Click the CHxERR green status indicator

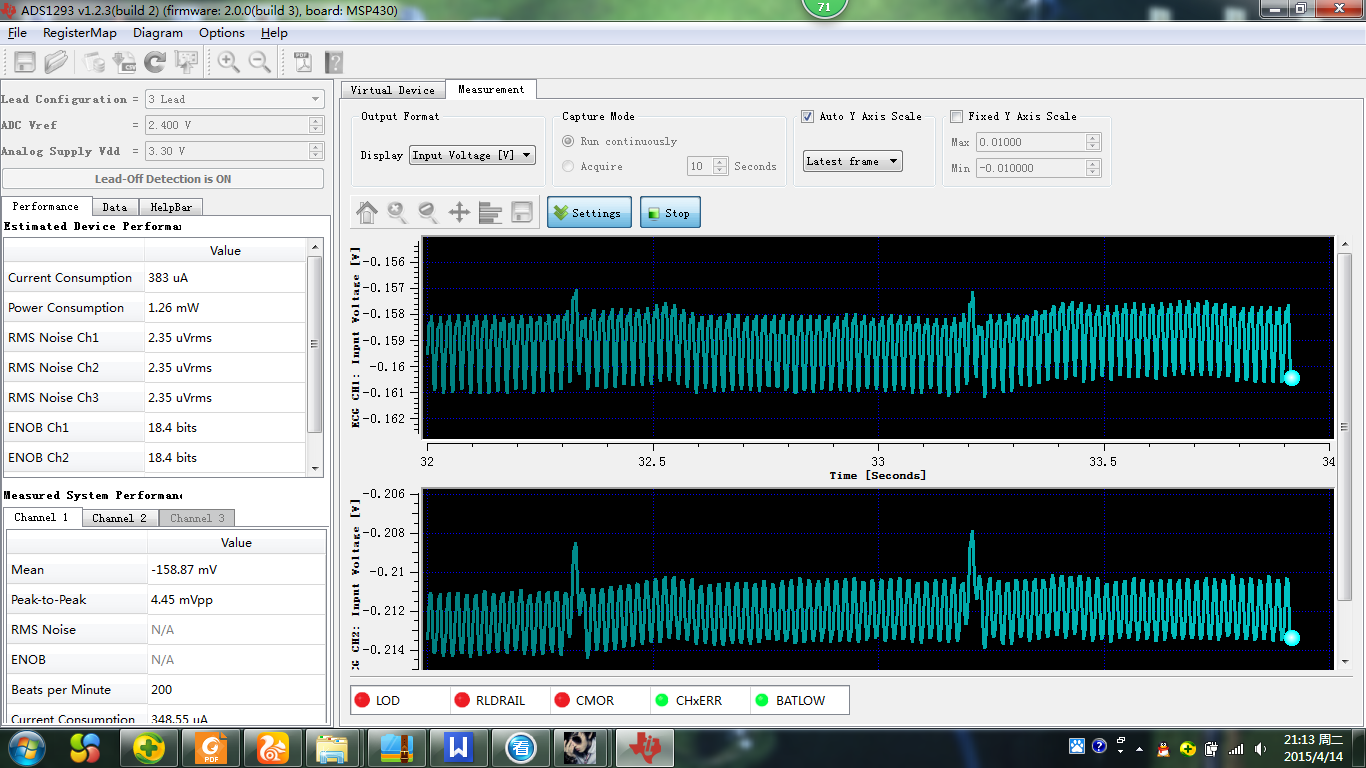(662, 701)
